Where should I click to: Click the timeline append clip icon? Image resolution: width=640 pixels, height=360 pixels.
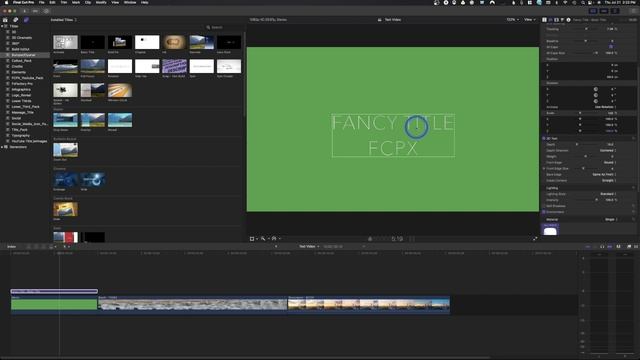[x=44, y=247]
